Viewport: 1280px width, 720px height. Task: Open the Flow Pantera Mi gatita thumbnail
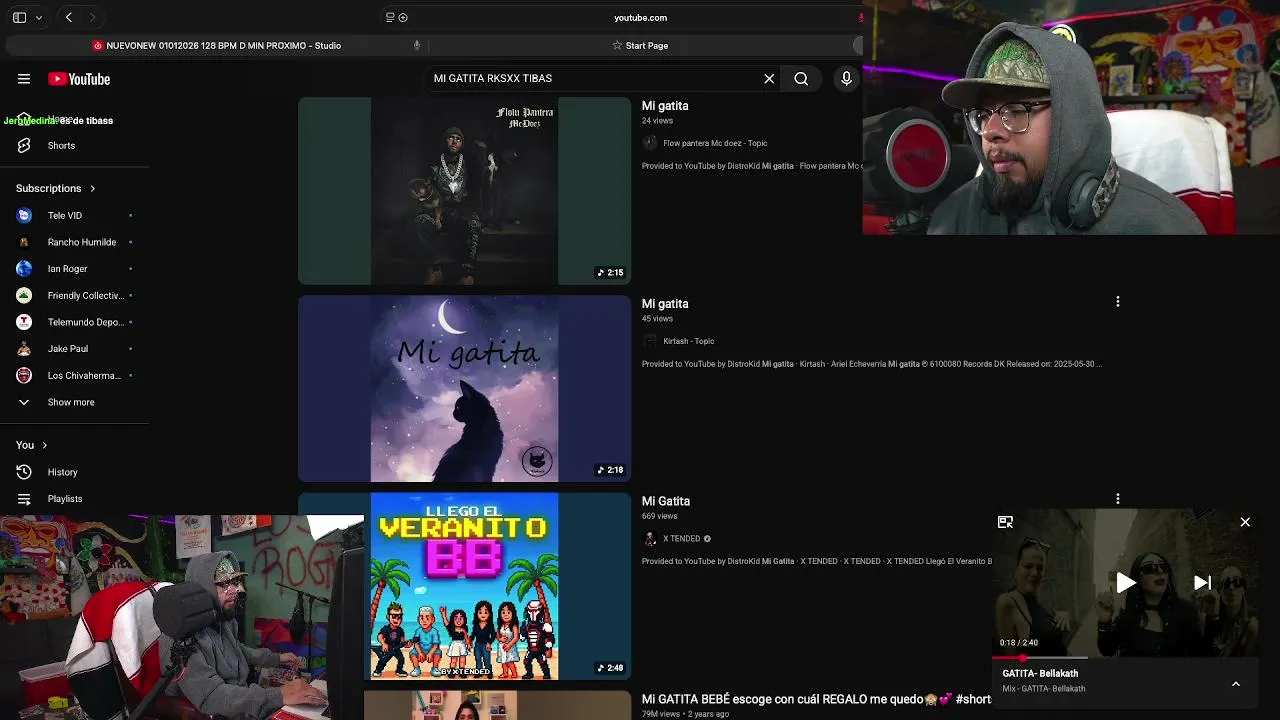click(464, 191)
